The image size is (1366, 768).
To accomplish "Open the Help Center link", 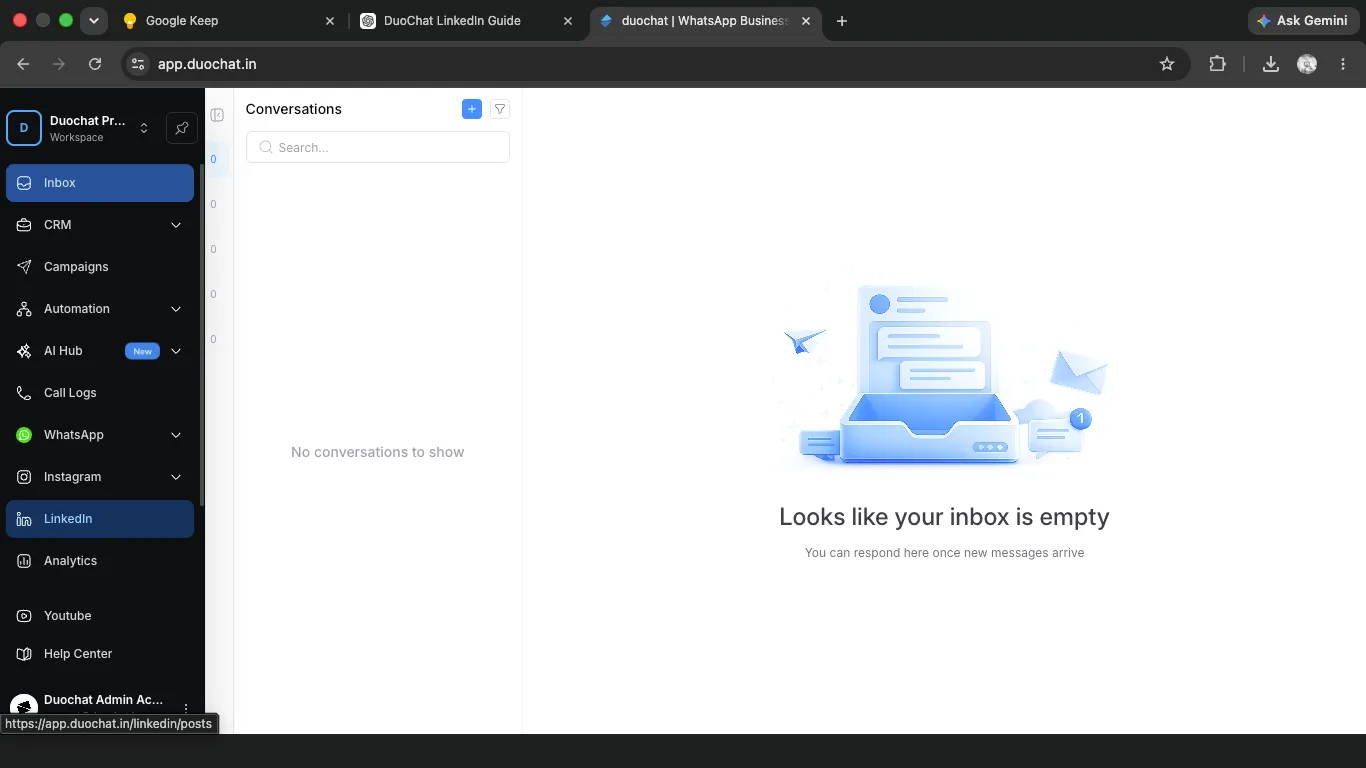I will click(100, 654).
